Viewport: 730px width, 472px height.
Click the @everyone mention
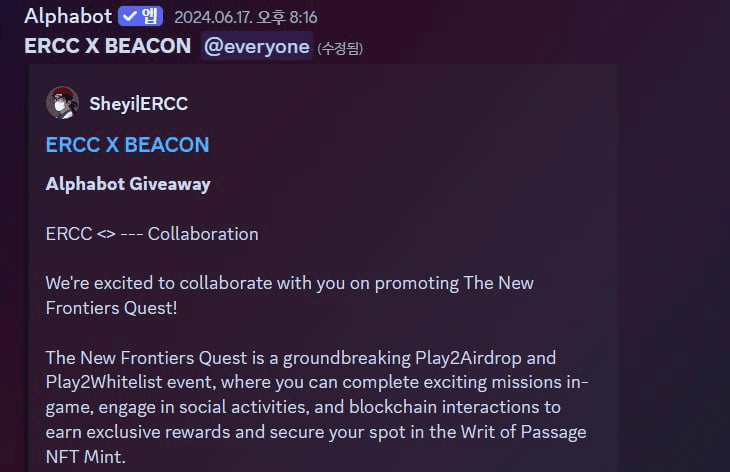tap(257, 47)
